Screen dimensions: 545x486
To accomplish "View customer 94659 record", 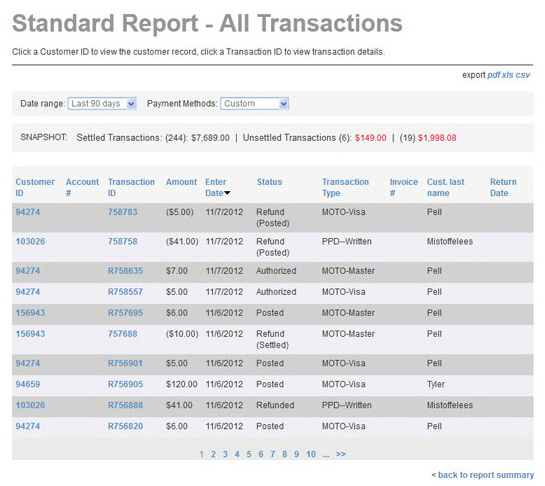I will pyautogui.click(x=27, y=384).
